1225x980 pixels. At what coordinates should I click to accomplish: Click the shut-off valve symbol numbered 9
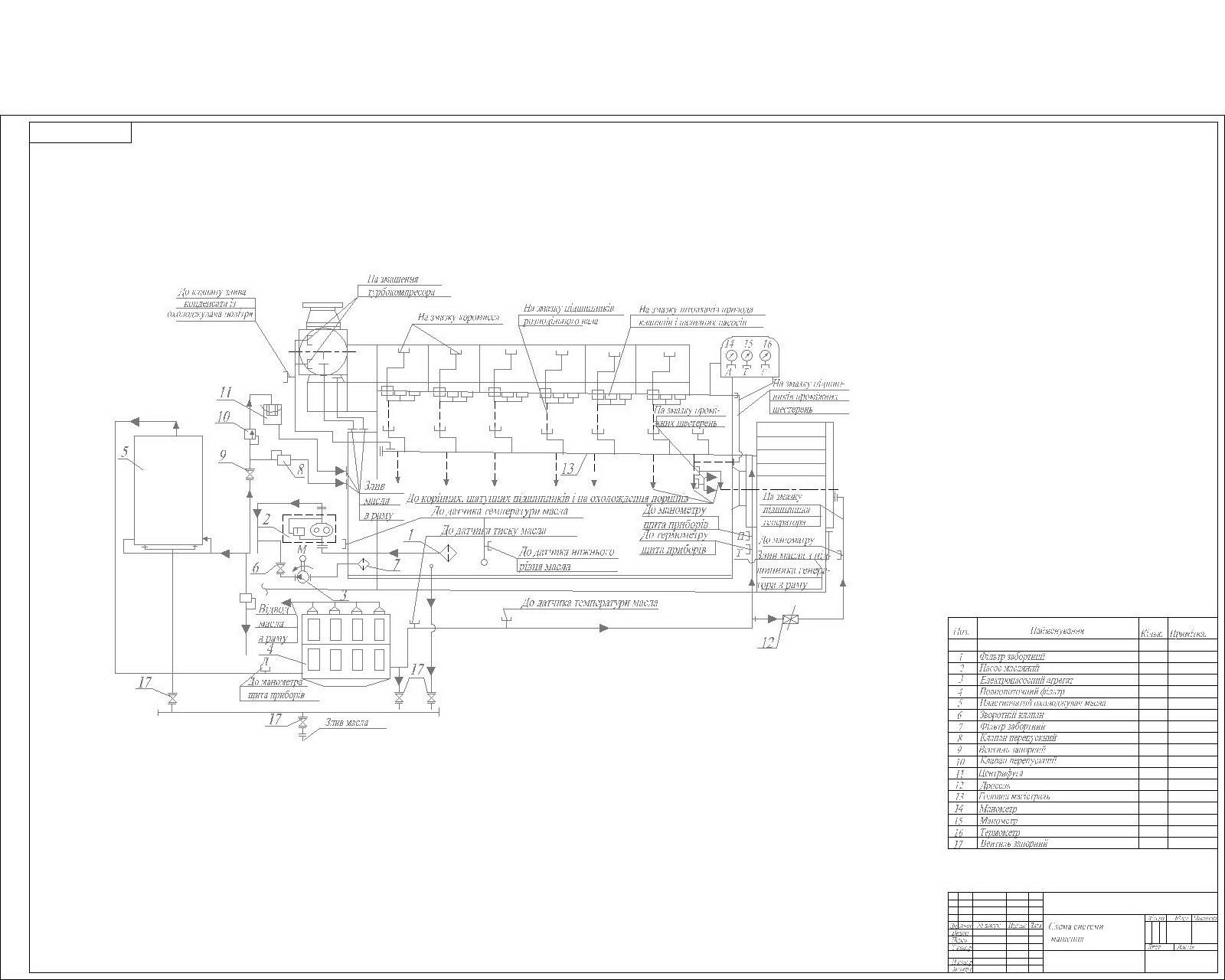248,475
